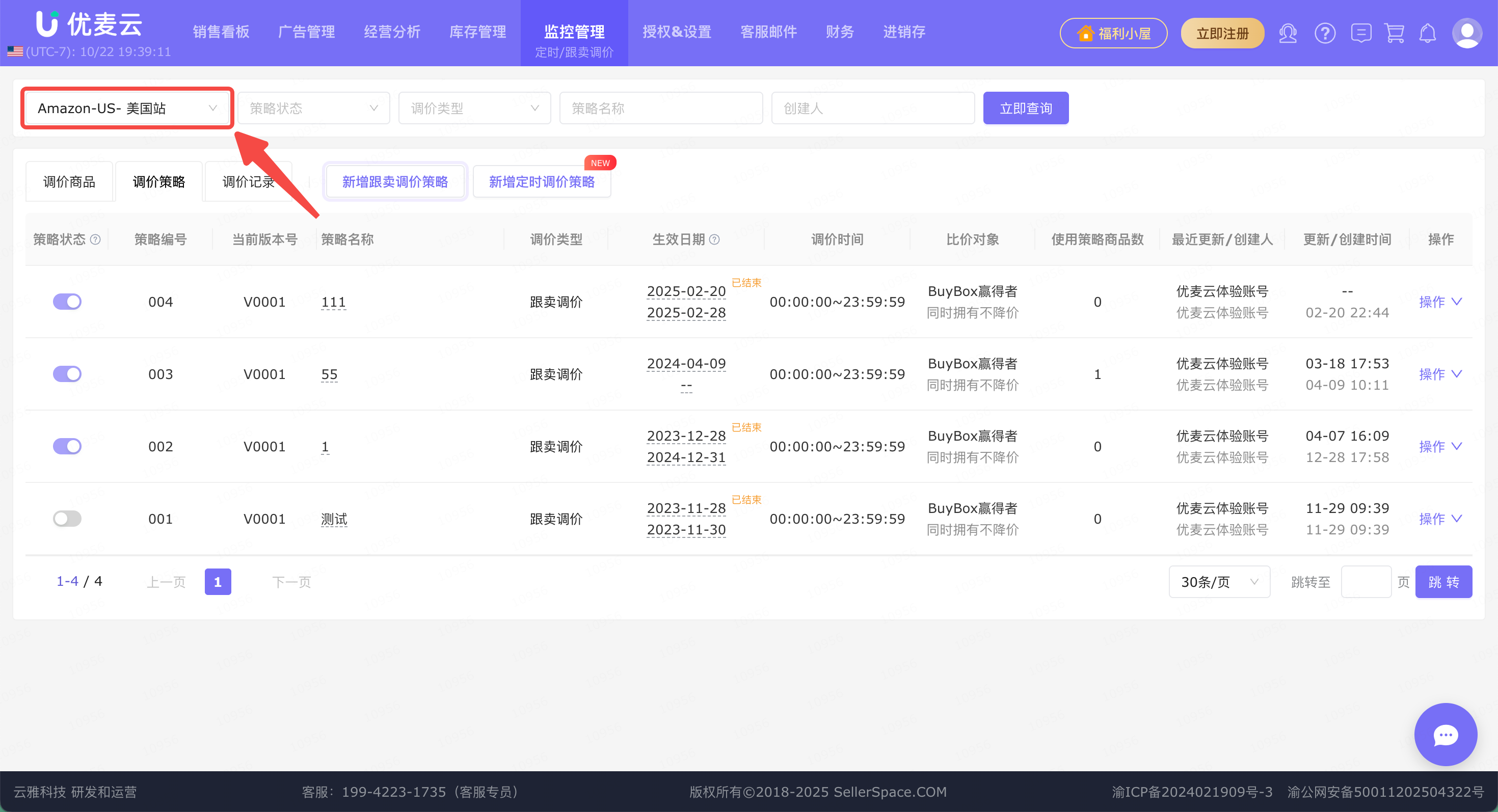The image size is (1498, 812).
Task: Open the message feedback icon in header
Action: point(1361,33)
